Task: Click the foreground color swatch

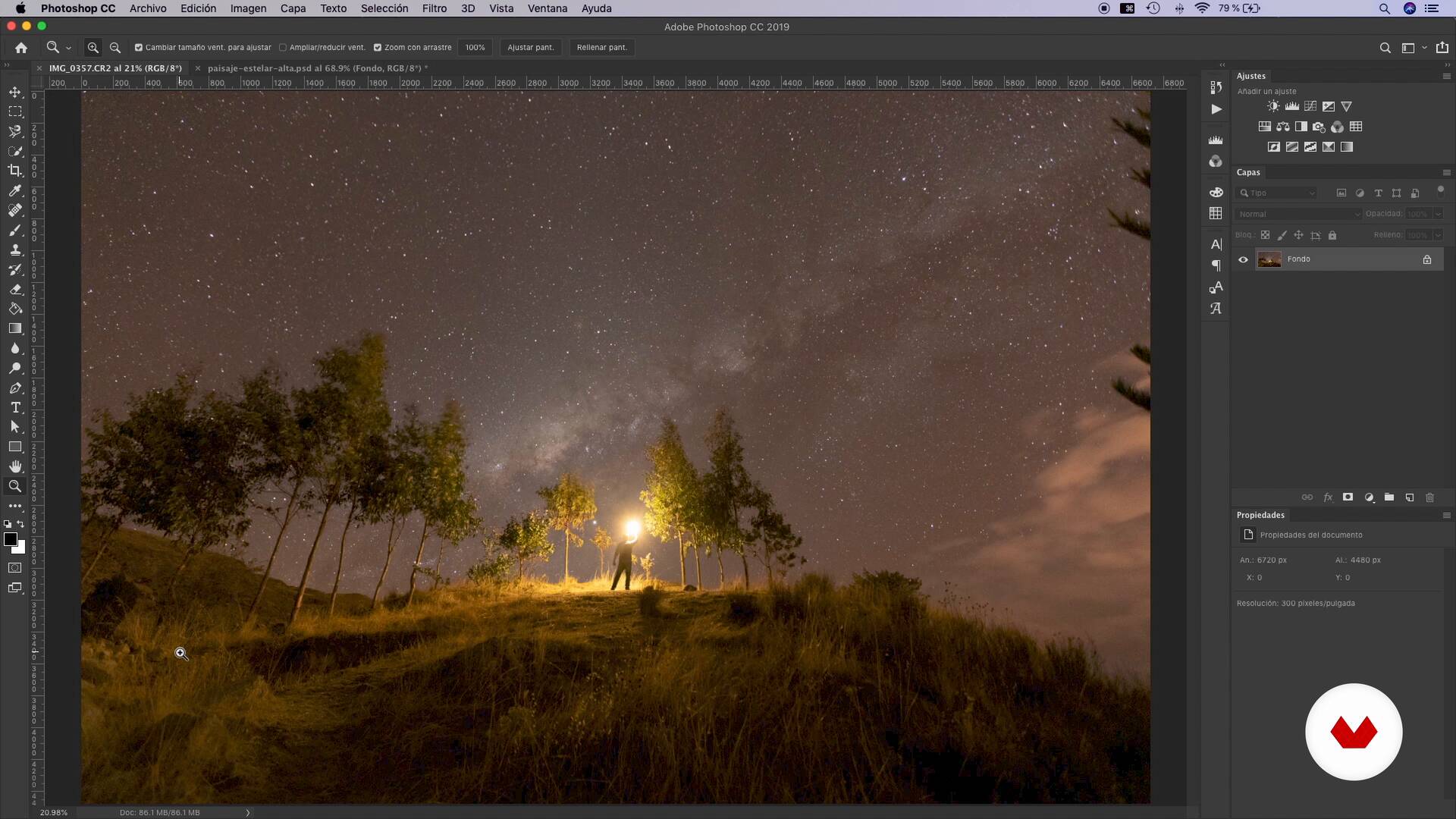Action: point(11,539)
